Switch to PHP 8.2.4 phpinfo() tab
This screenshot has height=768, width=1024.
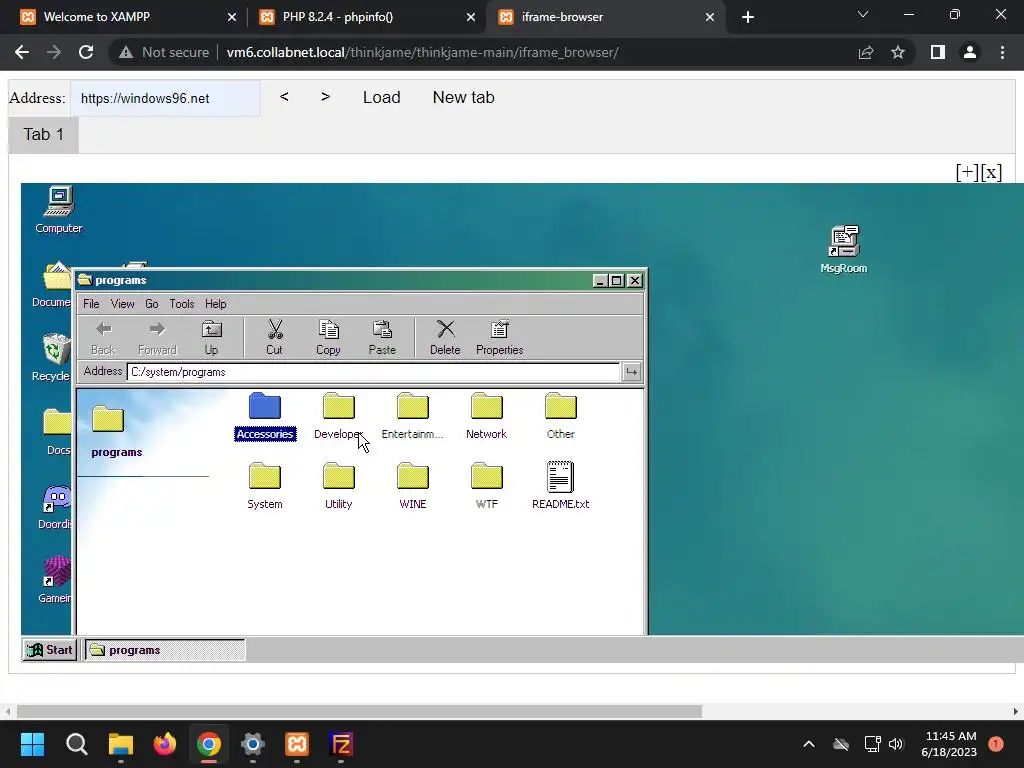367,17
